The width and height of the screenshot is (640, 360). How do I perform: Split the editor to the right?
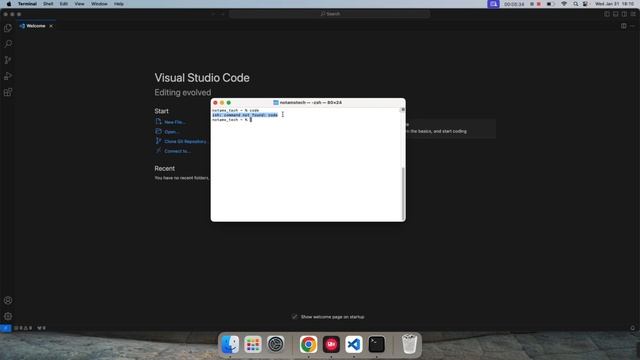[x=624, y=26]
